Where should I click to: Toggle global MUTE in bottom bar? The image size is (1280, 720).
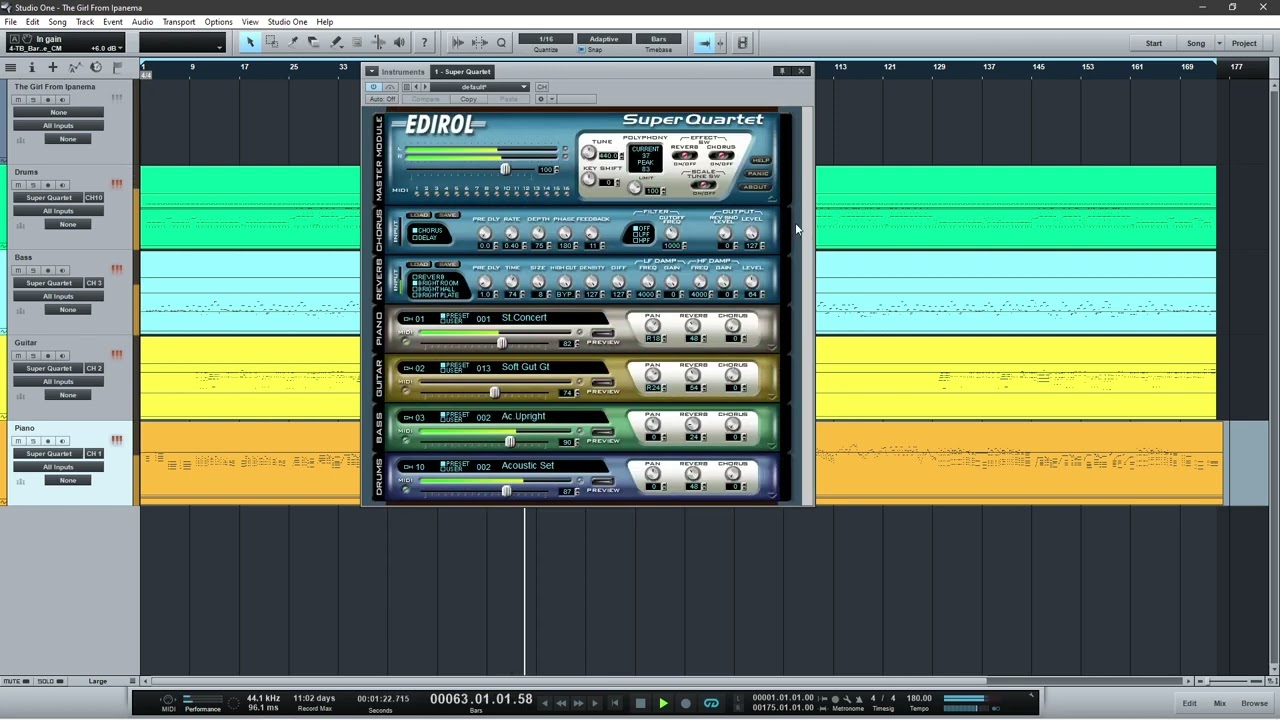click(15, 681)
